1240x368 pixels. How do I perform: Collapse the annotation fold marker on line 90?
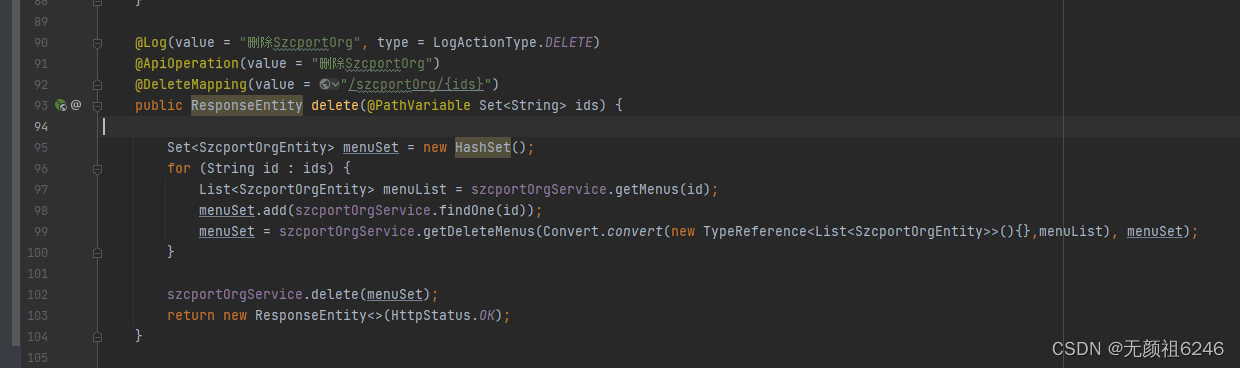pyautogui.click(x=98, y=43)
